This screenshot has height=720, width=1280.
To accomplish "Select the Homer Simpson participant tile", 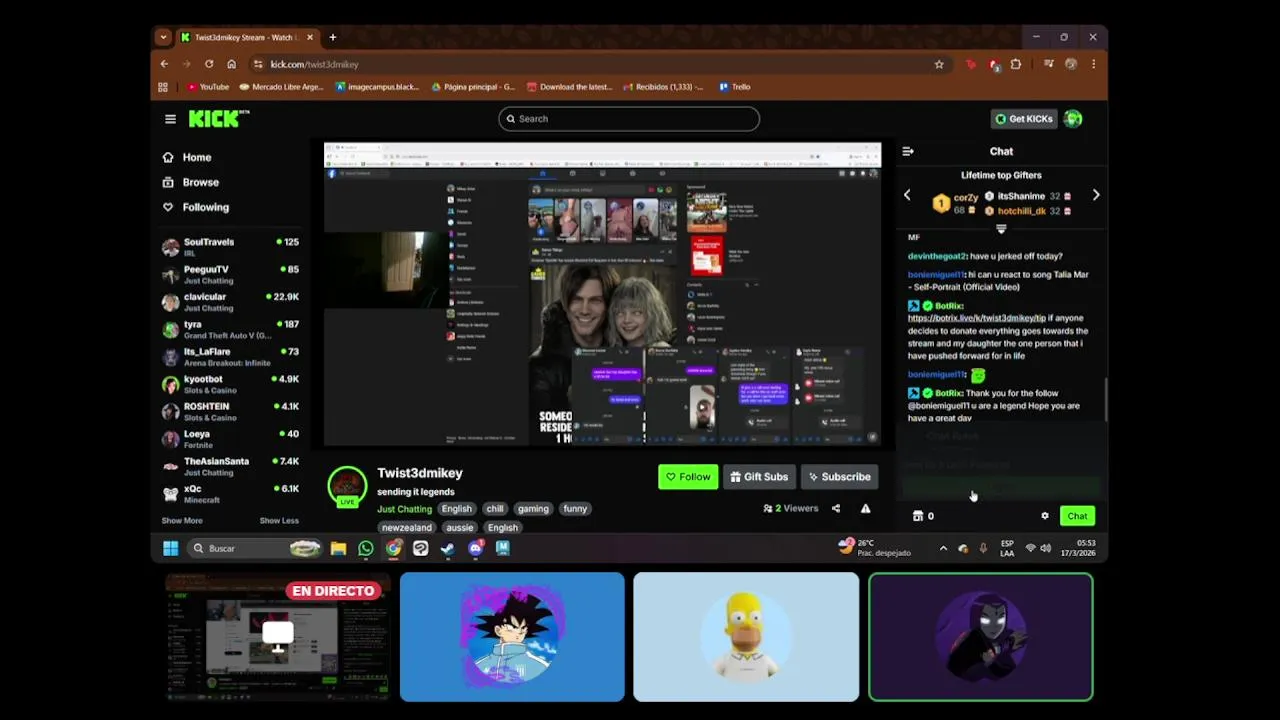I will pyautogui.click(x=746, y=637).
